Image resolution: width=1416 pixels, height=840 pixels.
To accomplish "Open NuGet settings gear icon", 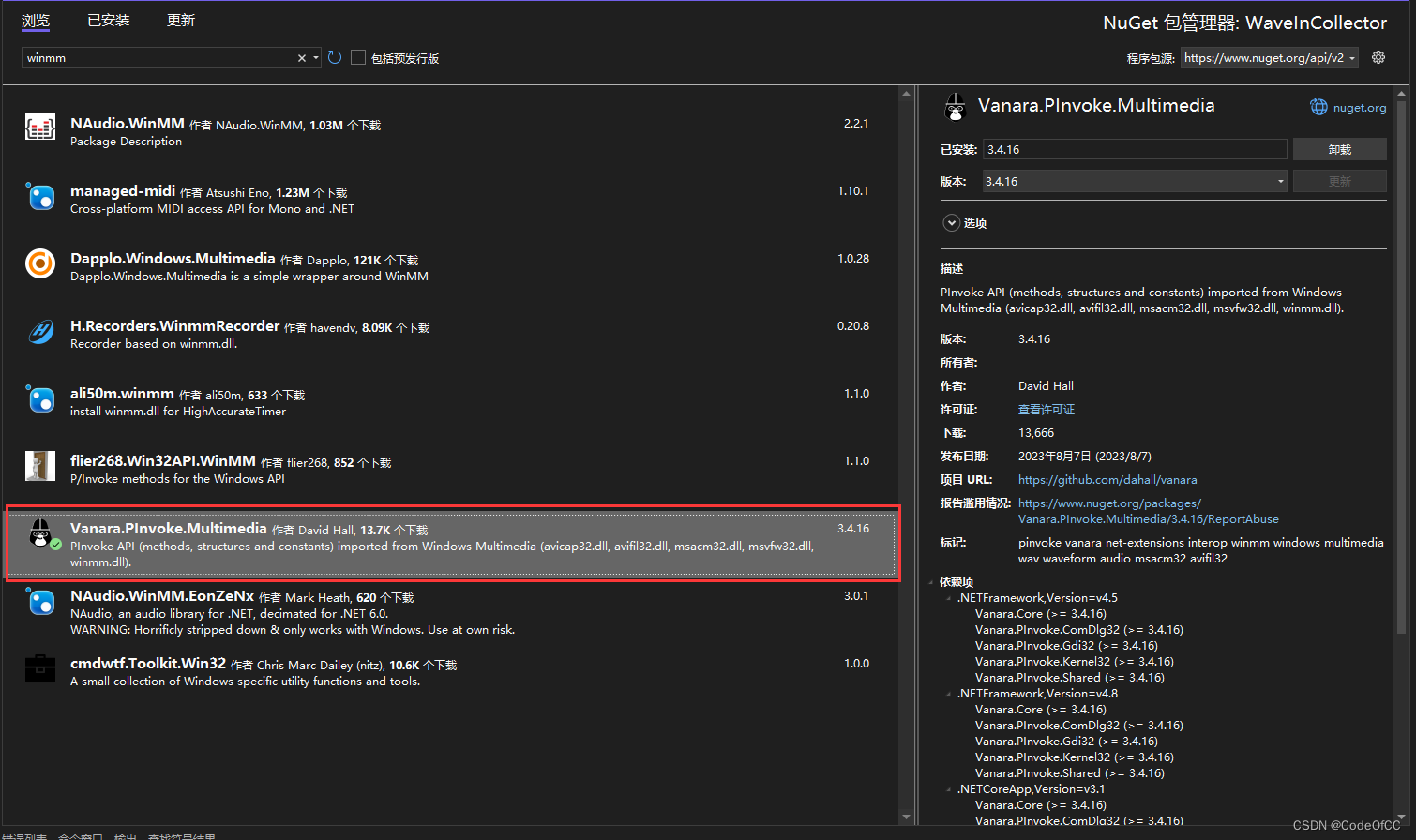I will [x=1378, y=57].
